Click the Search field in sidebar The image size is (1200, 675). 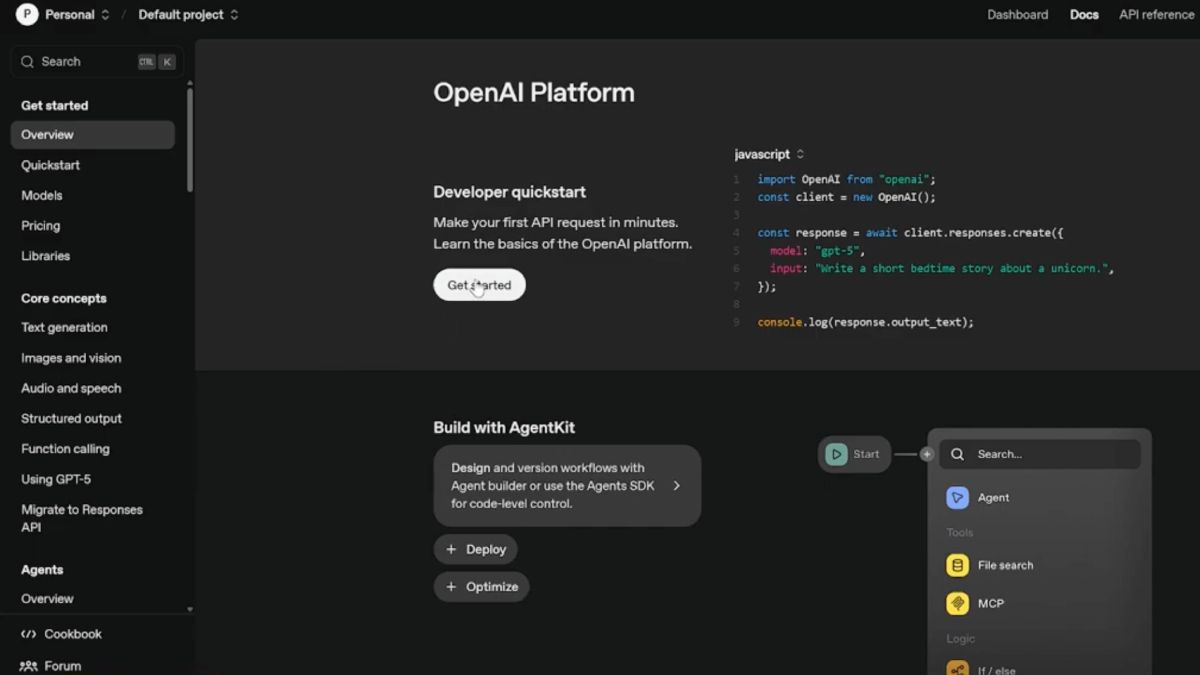click(97, 62)
